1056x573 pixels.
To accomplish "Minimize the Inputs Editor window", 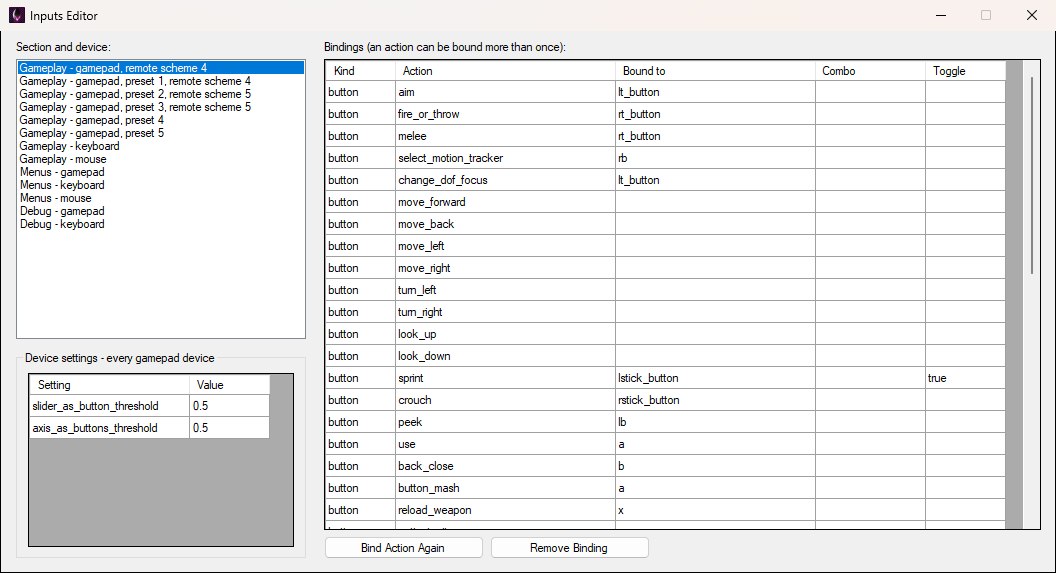I will point(941,15).
